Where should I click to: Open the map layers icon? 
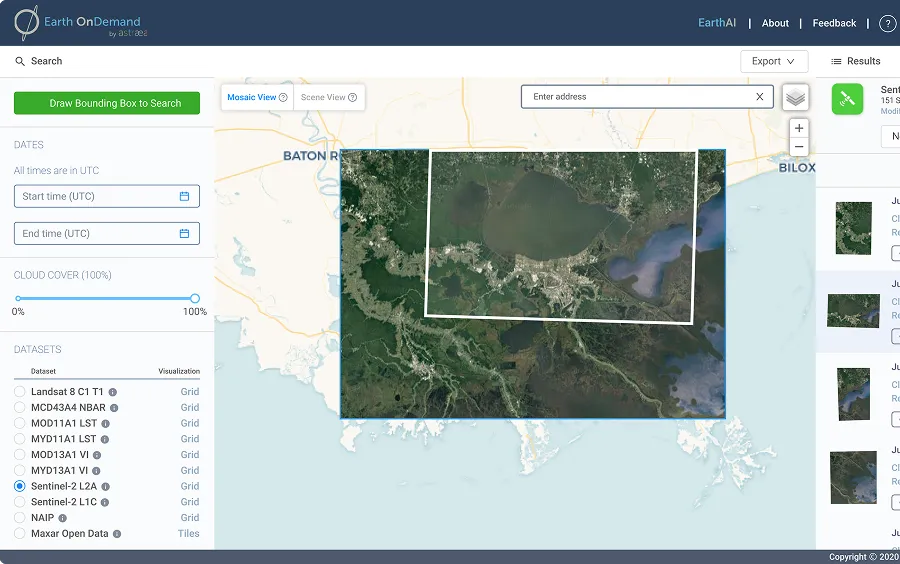point(795,98)
